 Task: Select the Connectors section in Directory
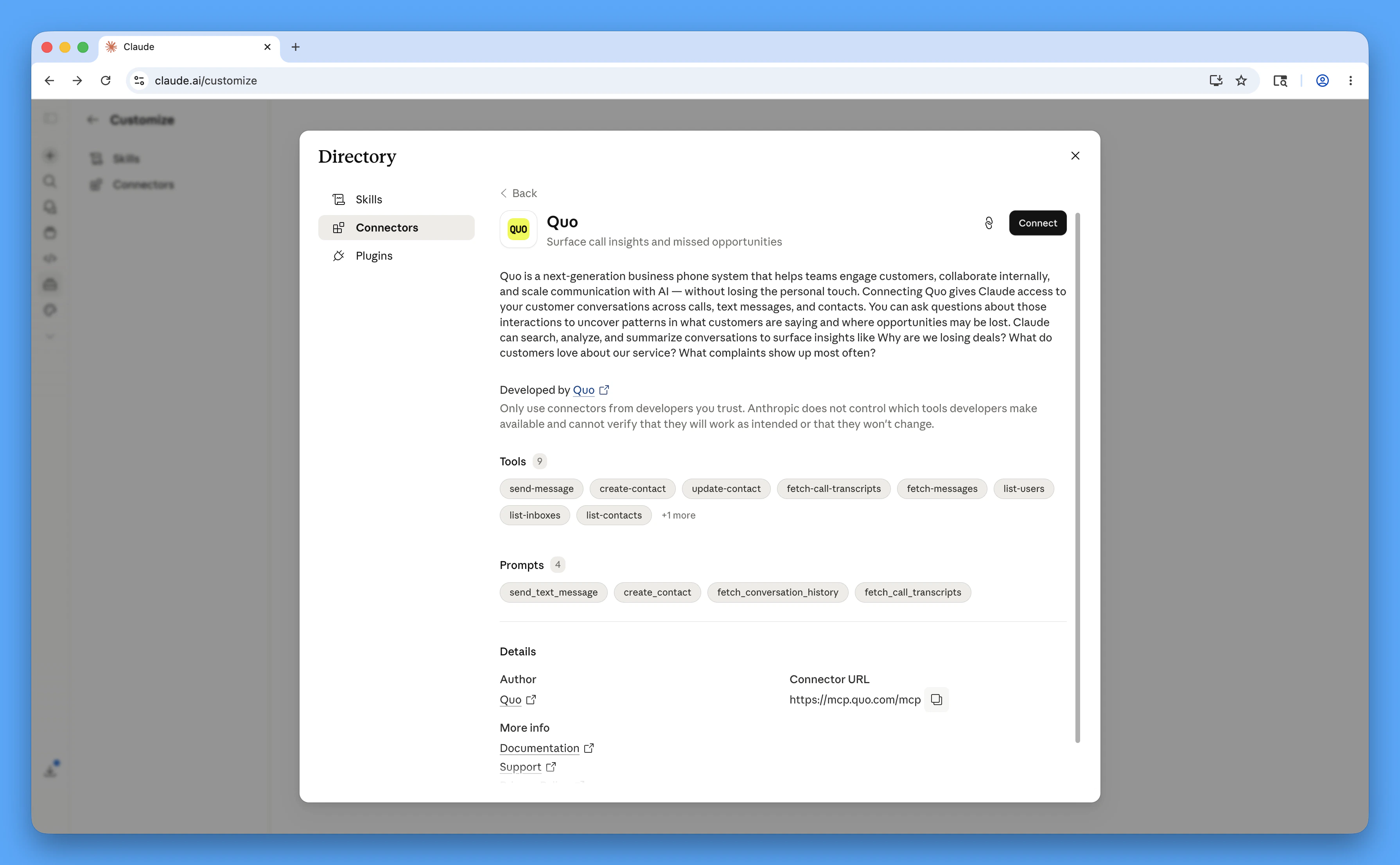(x=396, y=228)
